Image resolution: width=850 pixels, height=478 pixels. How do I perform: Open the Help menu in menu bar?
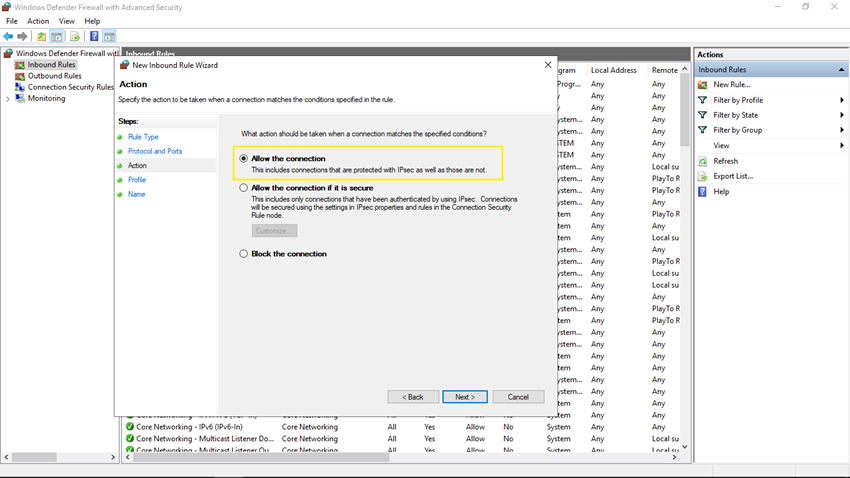click(x=92, y=21)
